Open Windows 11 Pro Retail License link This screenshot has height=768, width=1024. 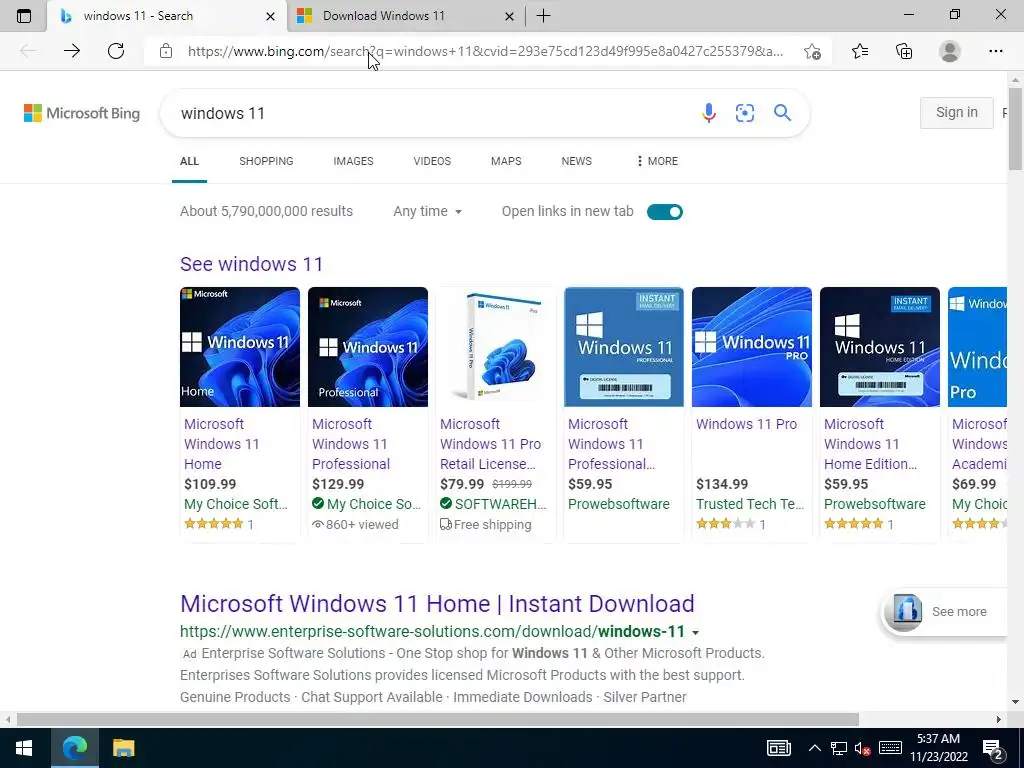[x=490, y=444]
